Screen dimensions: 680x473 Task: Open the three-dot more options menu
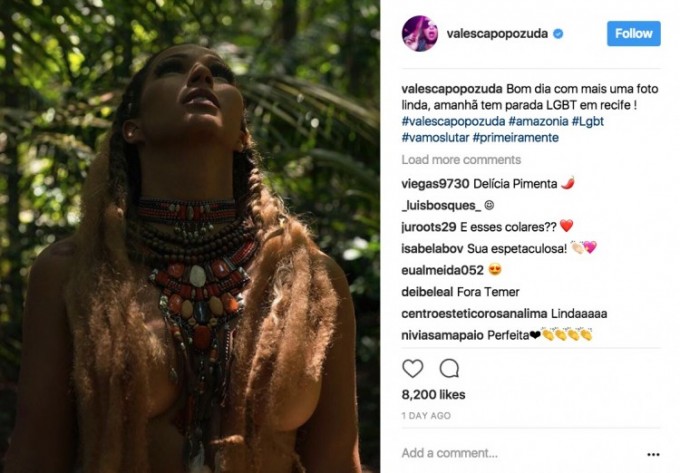tap(653, 453)
